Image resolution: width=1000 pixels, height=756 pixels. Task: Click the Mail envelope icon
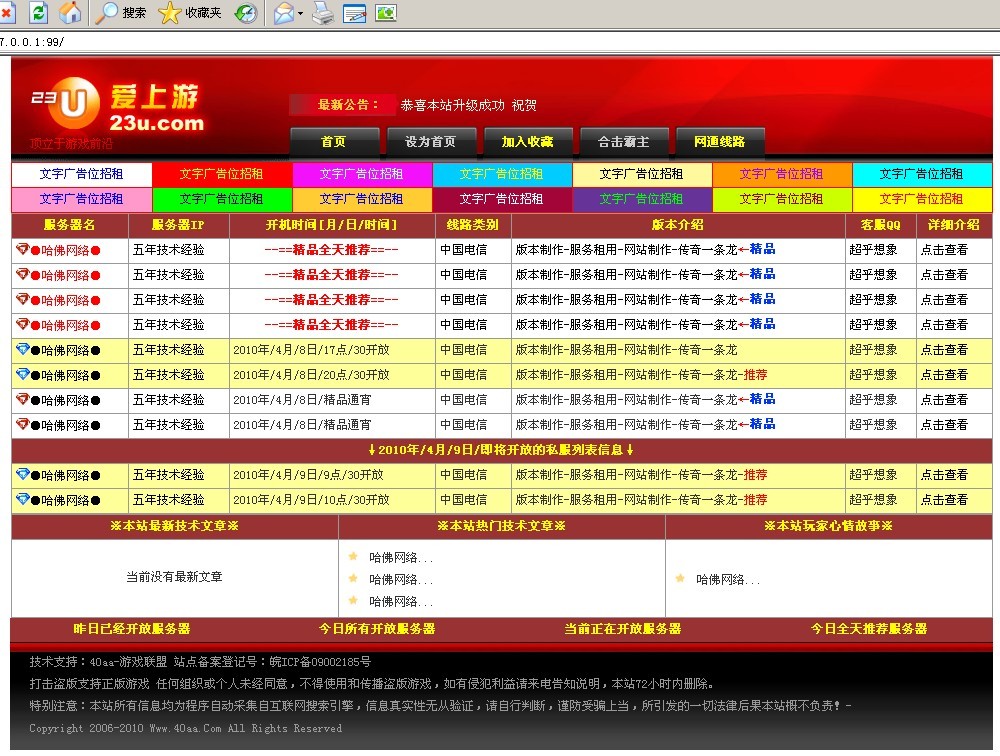(x=284, y=14)
